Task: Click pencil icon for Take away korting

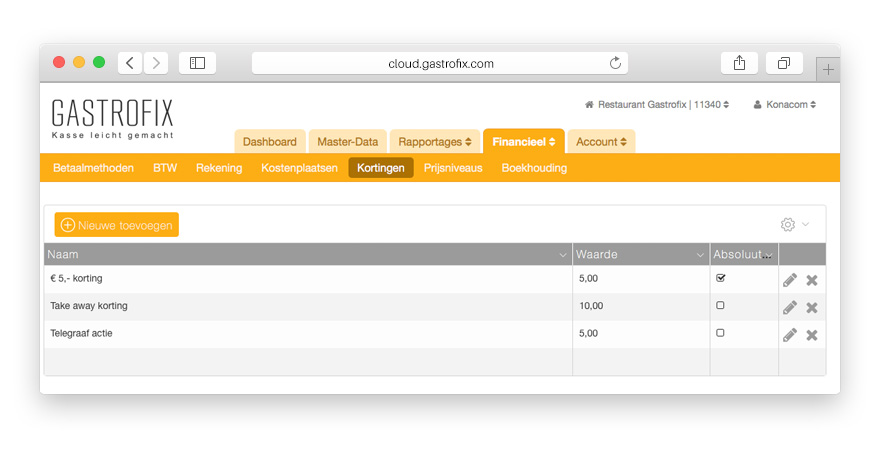Action: [790, 307]
